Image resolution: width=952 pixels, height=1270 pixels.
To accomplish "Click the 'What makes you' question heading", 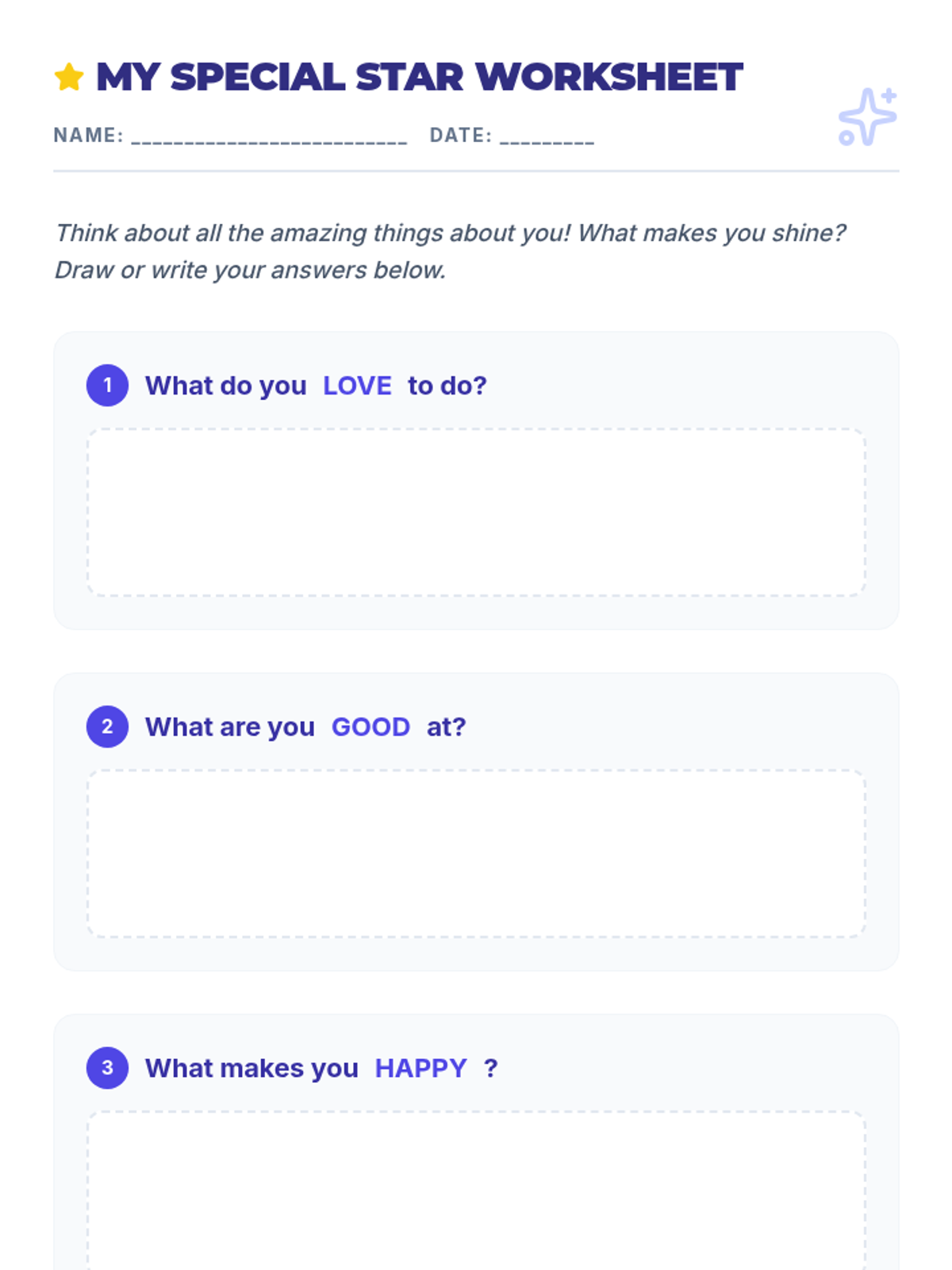I will pyautogui.click(x=321, y=1068).
